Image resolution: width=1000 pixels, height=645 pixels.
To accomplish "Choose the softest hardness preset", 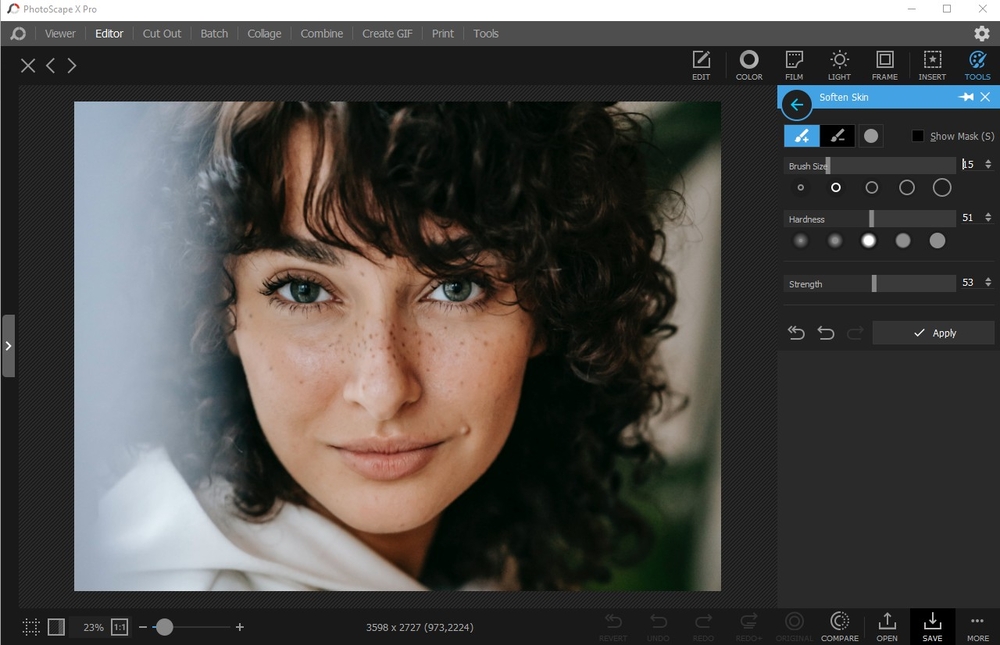I will click(800, 240).
